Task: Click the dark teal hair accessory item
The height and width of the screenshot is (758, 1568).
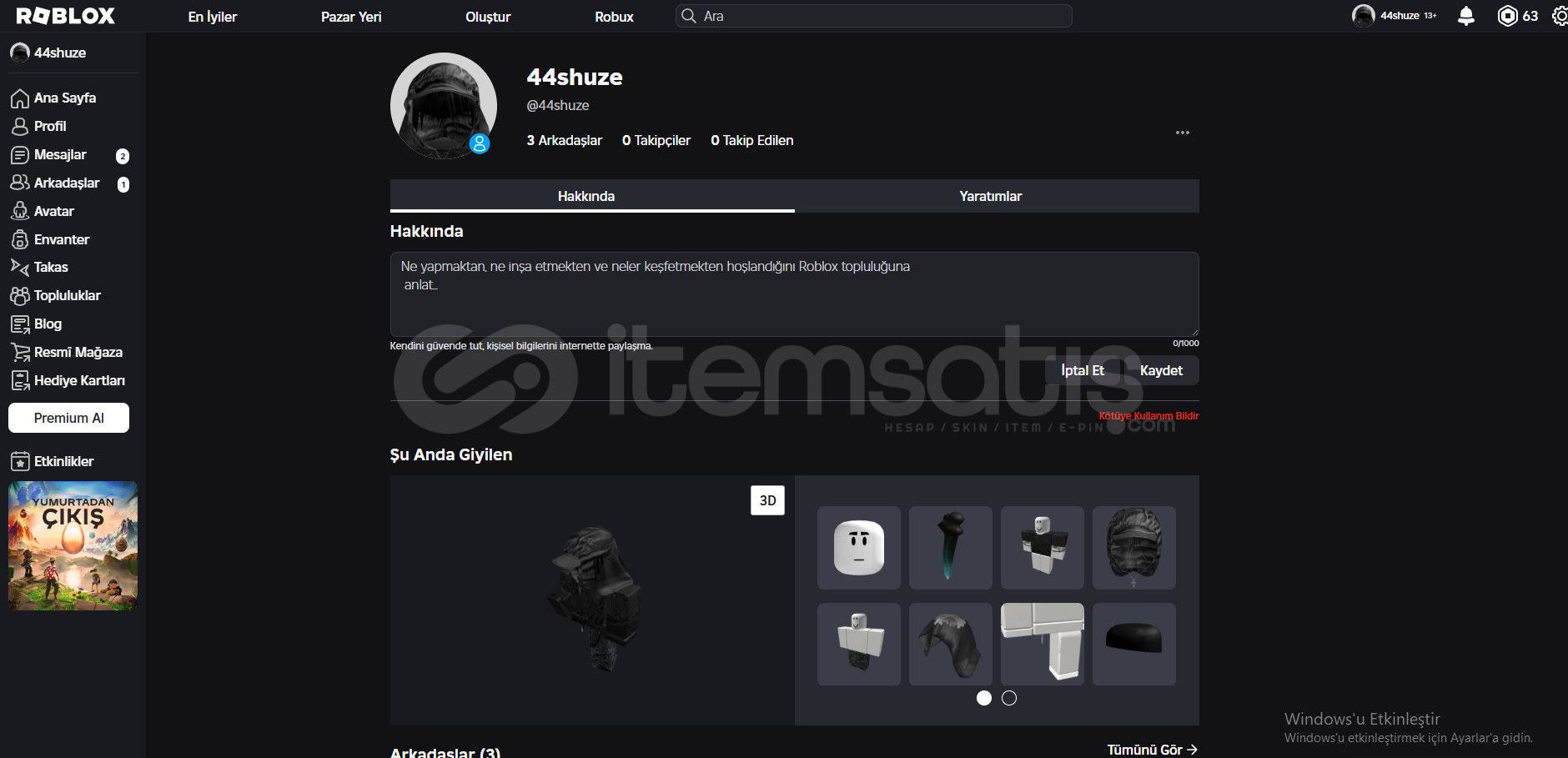Action: (x=951, y=548)
